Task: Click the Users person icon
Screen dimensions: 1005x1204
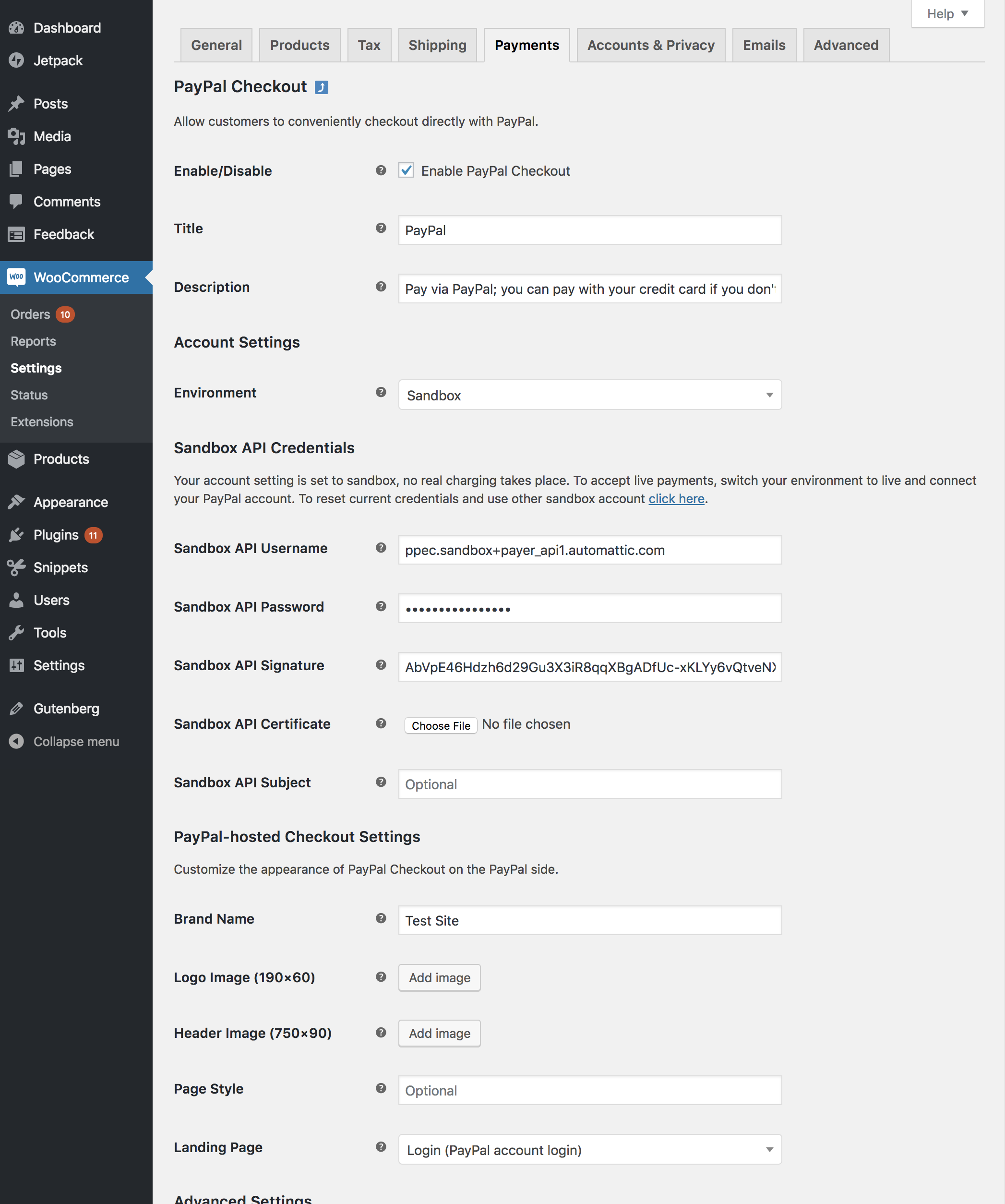Action: click(17, 600)
